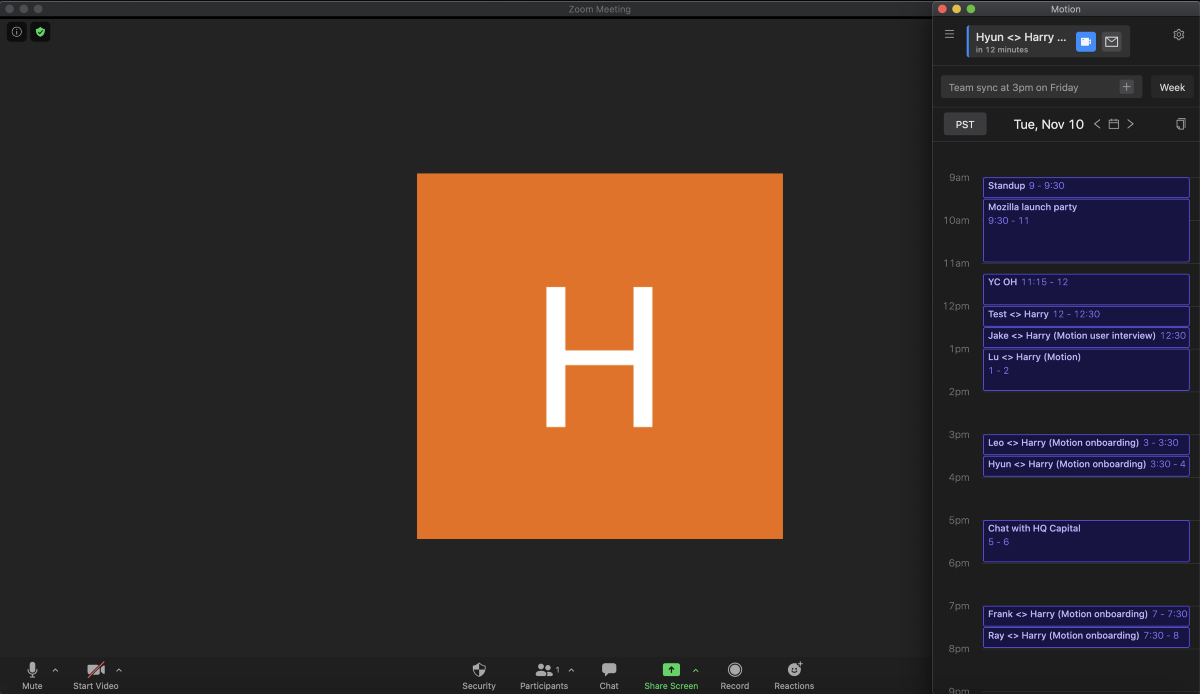Screen dimensions: 1200x694
Task: Click the Zoom meeting info icon
Action: (17, 32)
